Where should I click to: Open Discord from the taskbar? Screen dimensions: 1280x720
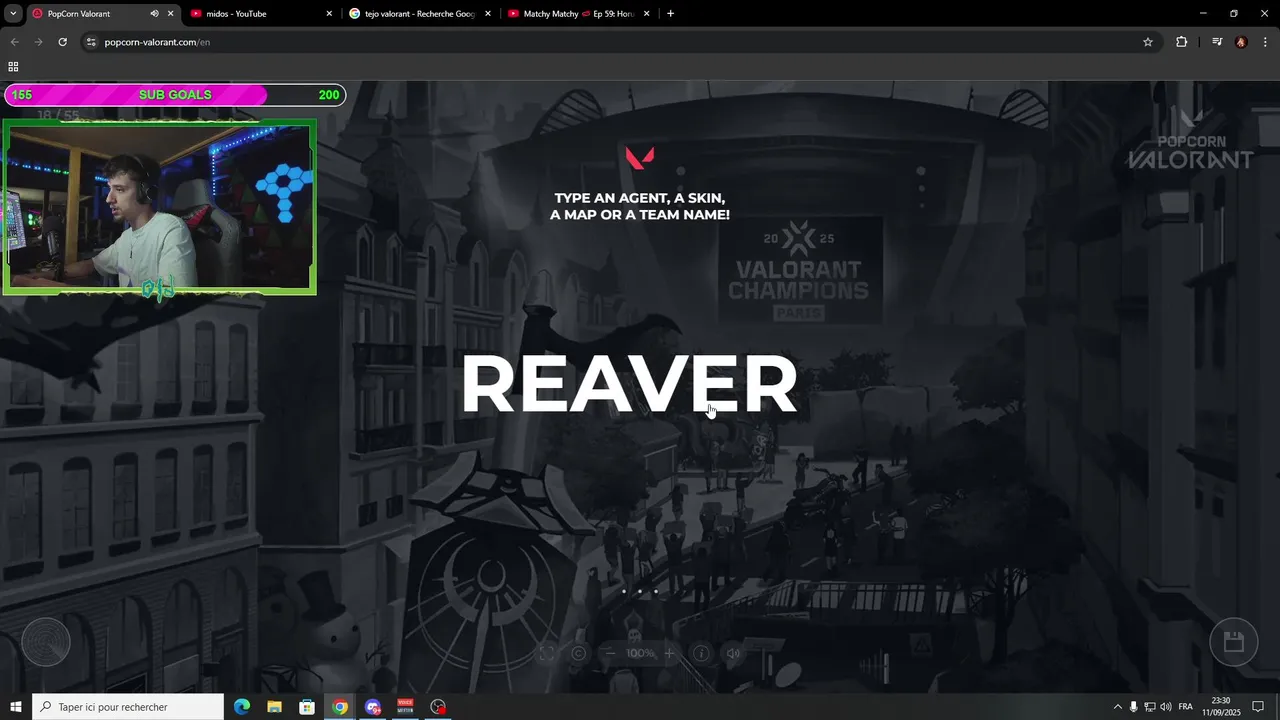tap(373, 707)
